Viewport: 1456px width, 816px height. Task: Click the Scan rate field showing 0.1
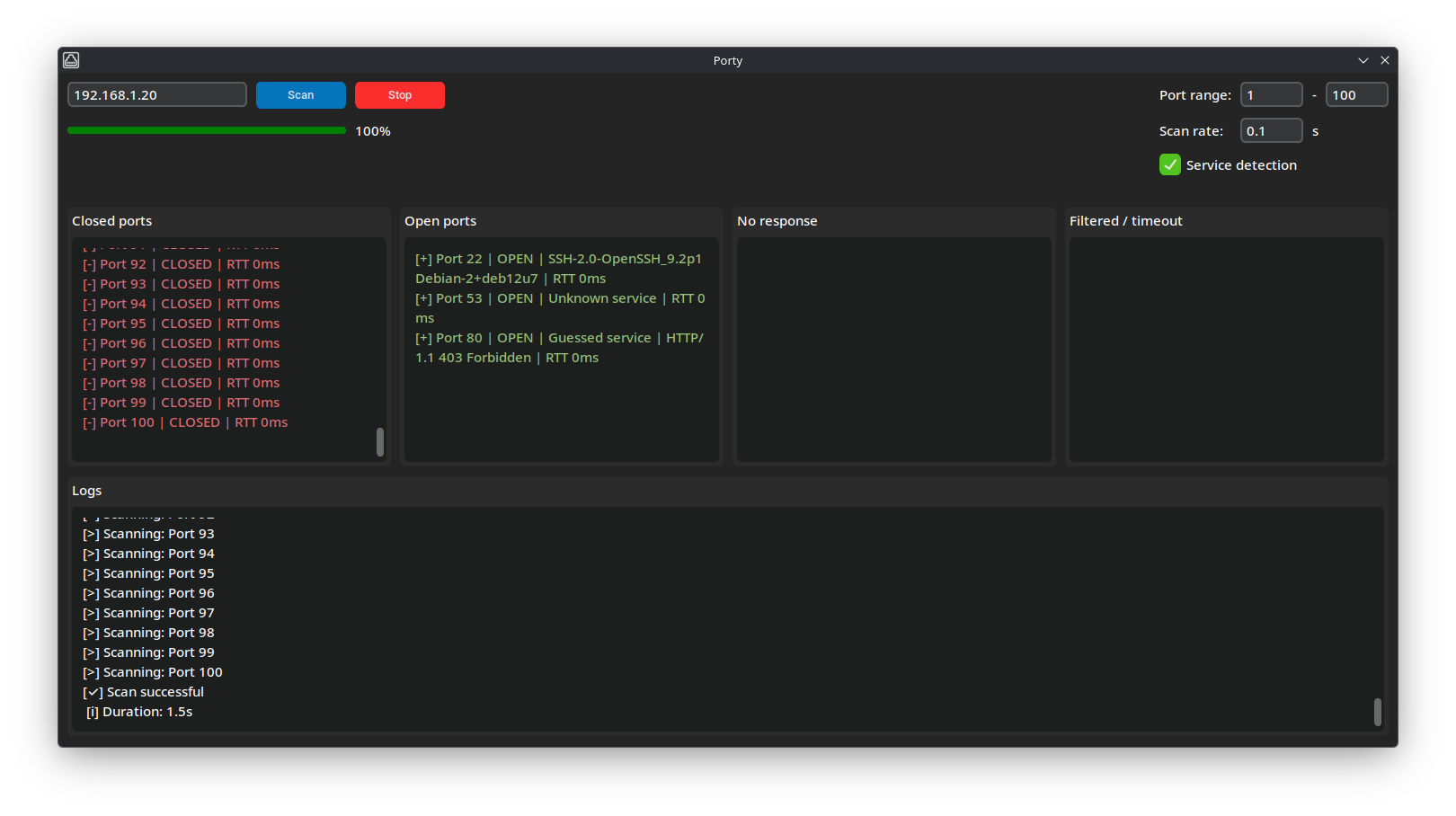[1271, 129]
